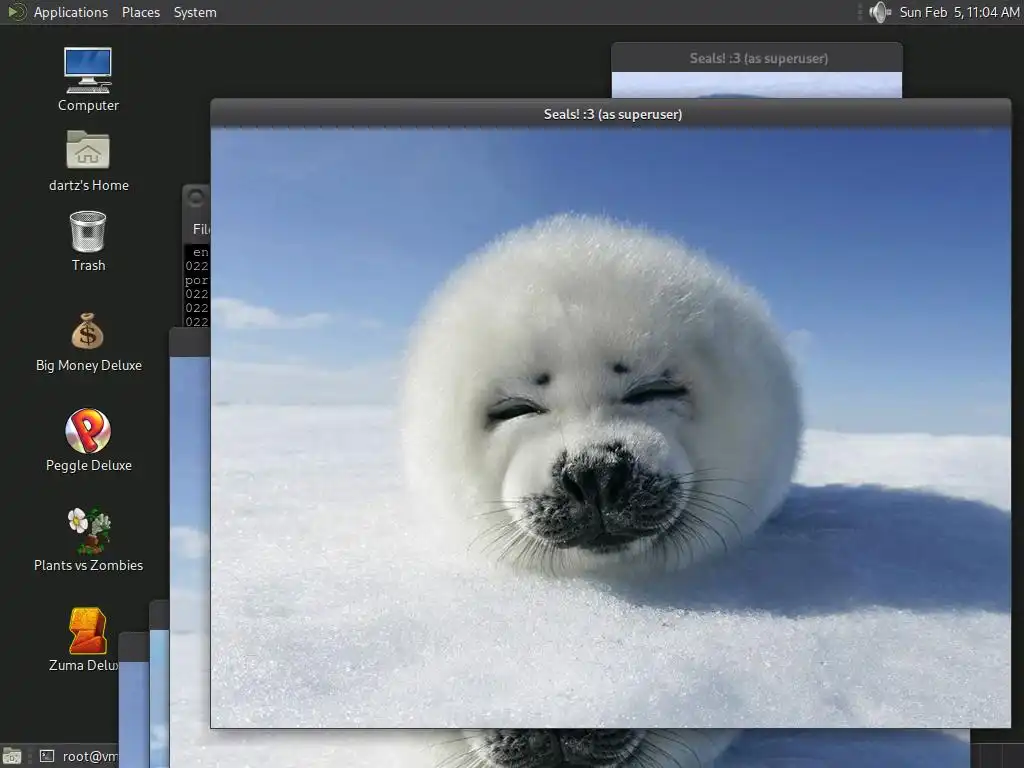Start Plants vs Zombies desktop icon
This screenshot has width=1024, height=768.
[88, 531]
